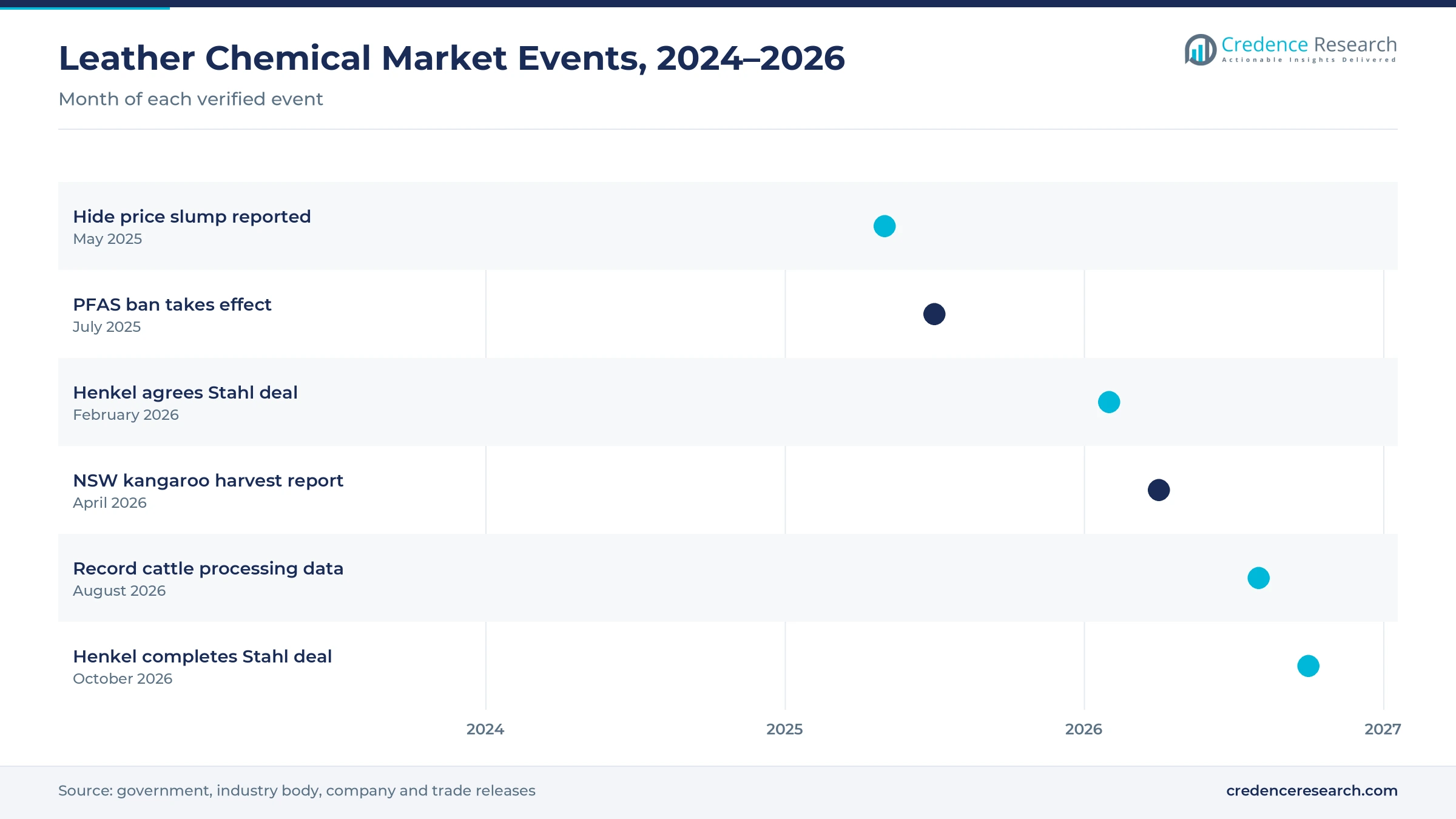Click the 2025 axis label
The image size is (1456, 819).
click(x=784, y=729)
